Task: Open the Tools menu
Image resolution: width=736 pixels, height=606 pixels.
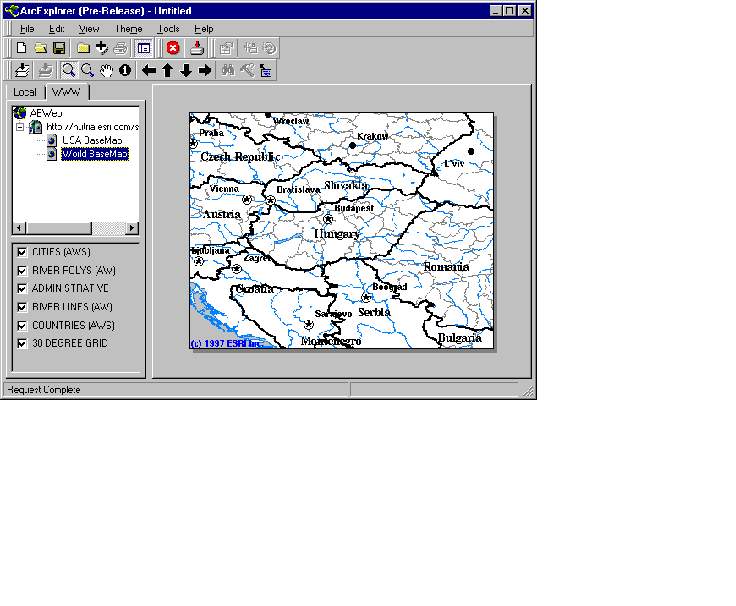Action: click(169, 29)
